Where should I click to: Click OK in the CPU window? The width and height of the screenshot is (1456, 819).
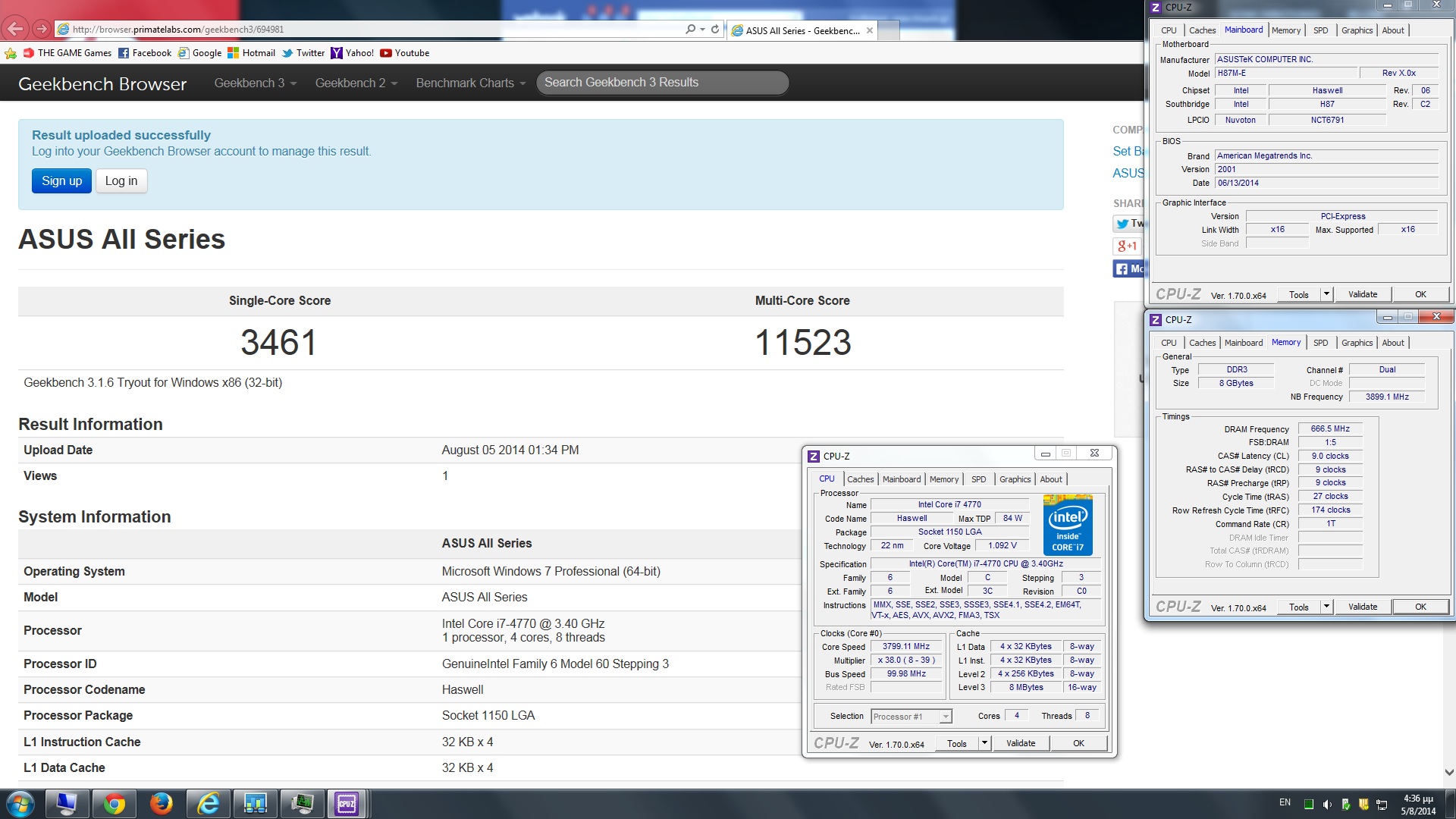(x=1078, y=743)
